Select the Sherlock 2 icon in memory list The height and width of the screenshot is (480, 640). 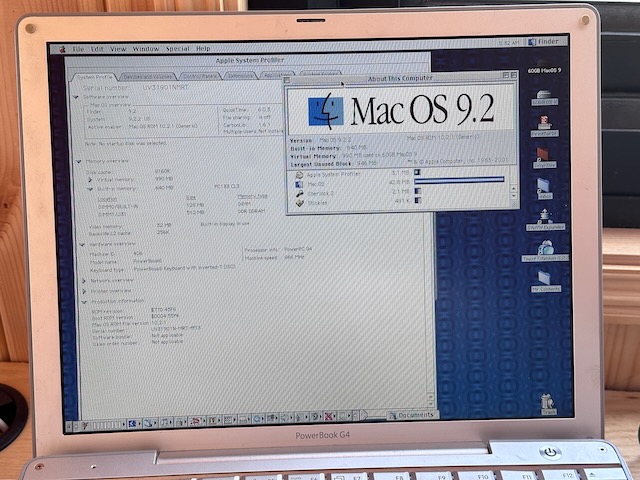tap(300, 194)
